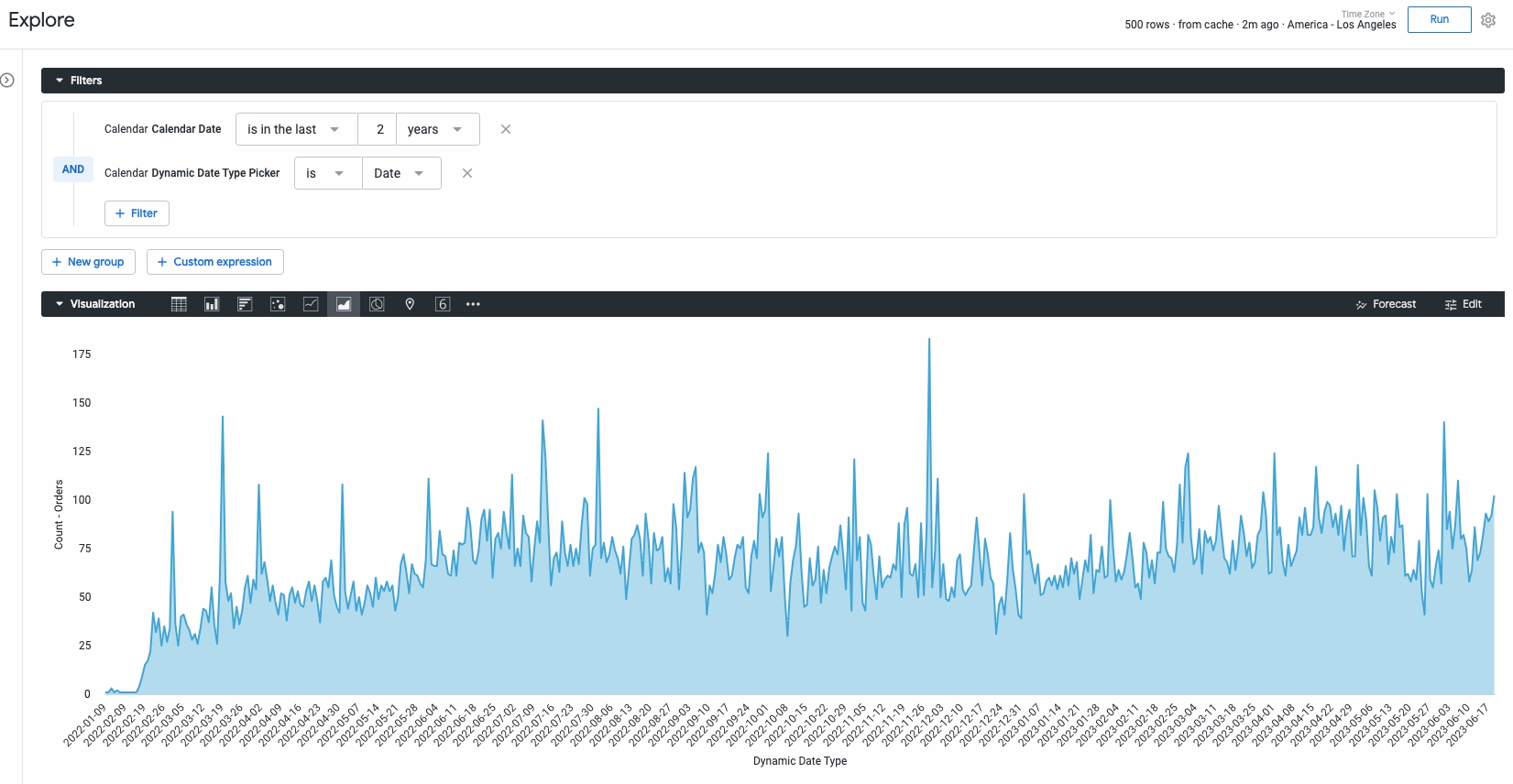Select the Scatterplot visualization icon
The height and width of the screenshot is (784, 1513).
click(278, 304)
